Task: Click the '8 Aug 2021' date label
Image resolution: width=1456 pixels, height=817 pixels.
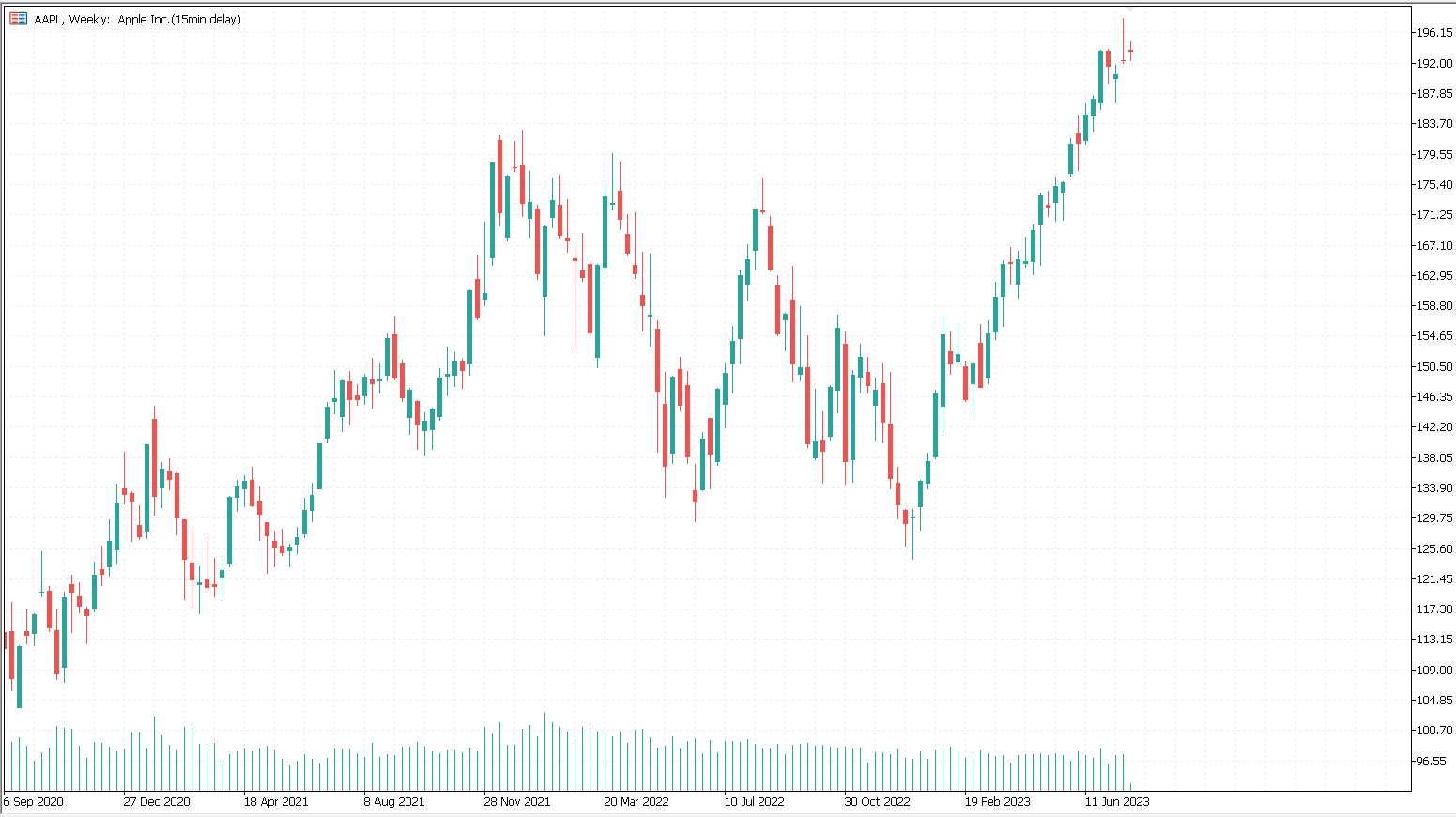Action: (x=394, y=802)
